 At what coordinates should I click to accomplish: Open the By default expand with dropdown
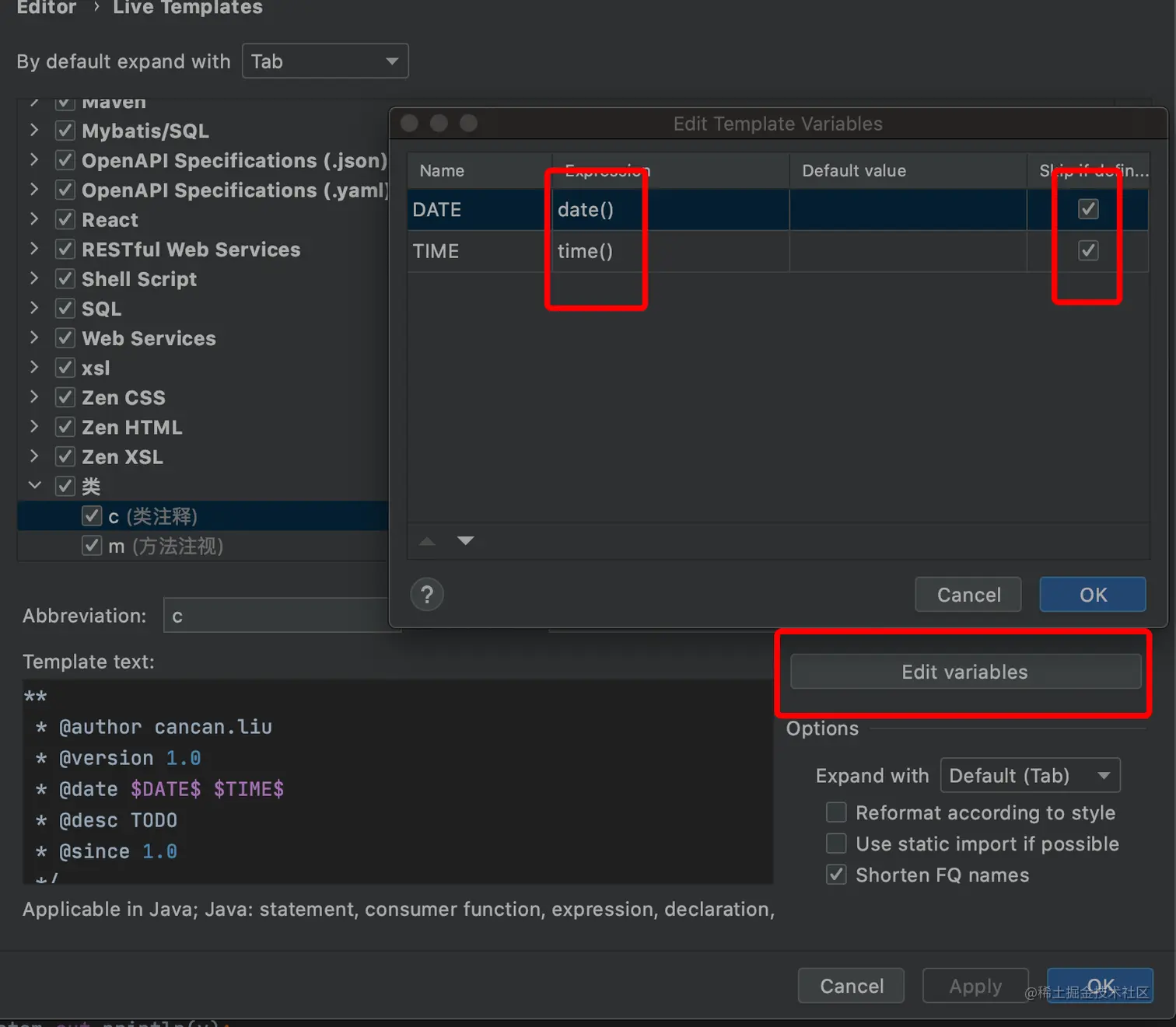tap(325, 61)
